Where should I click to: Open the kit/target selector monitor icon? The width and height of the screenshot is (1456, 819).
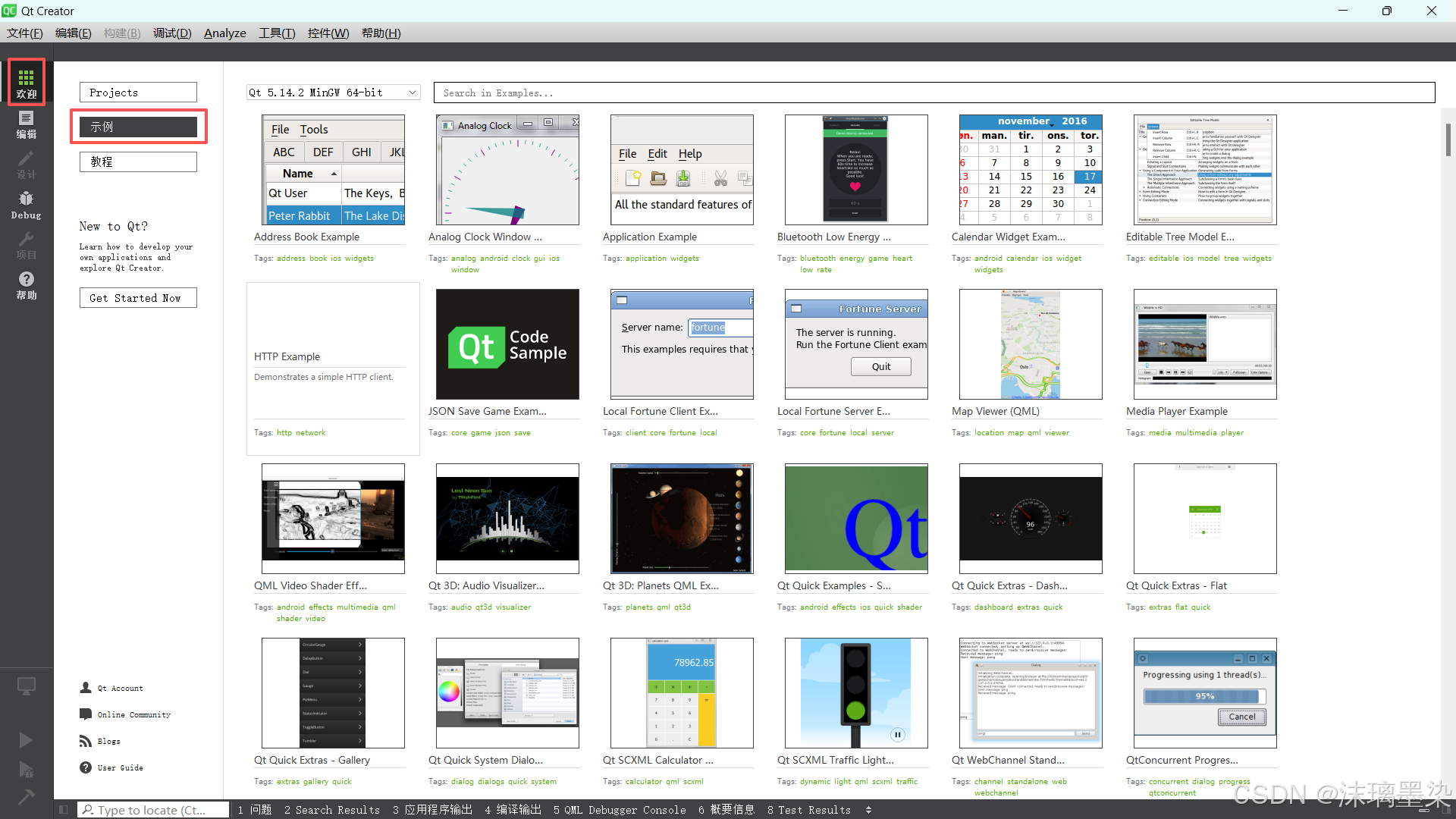[x=27, y=686]
